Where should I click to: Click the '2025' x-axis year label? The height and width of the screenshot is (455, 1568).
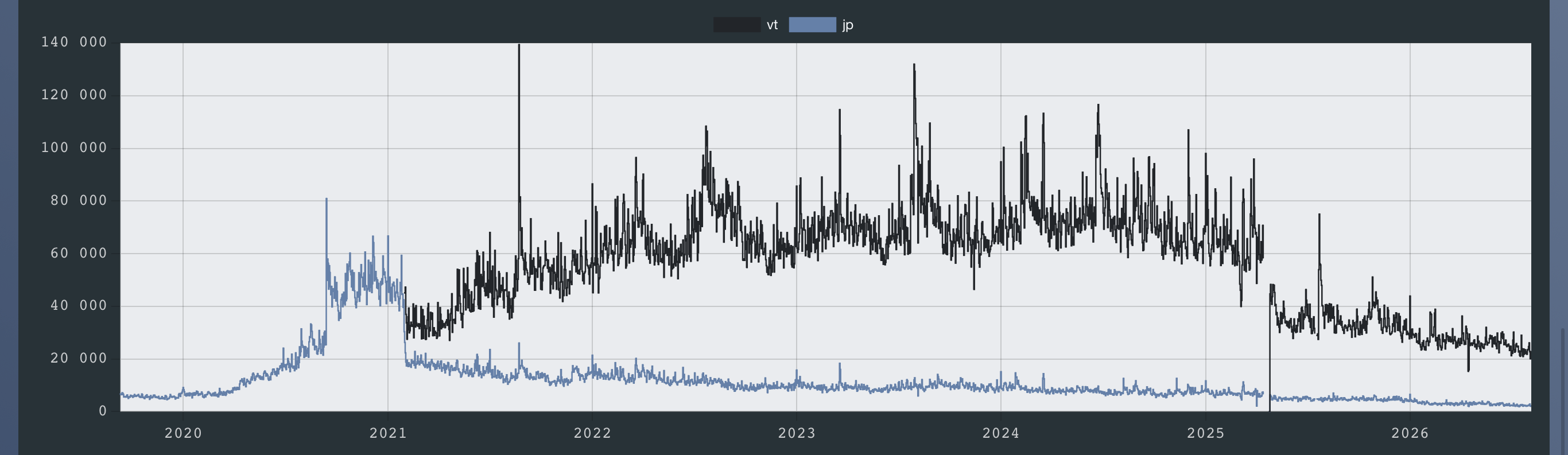(1206, 433)
